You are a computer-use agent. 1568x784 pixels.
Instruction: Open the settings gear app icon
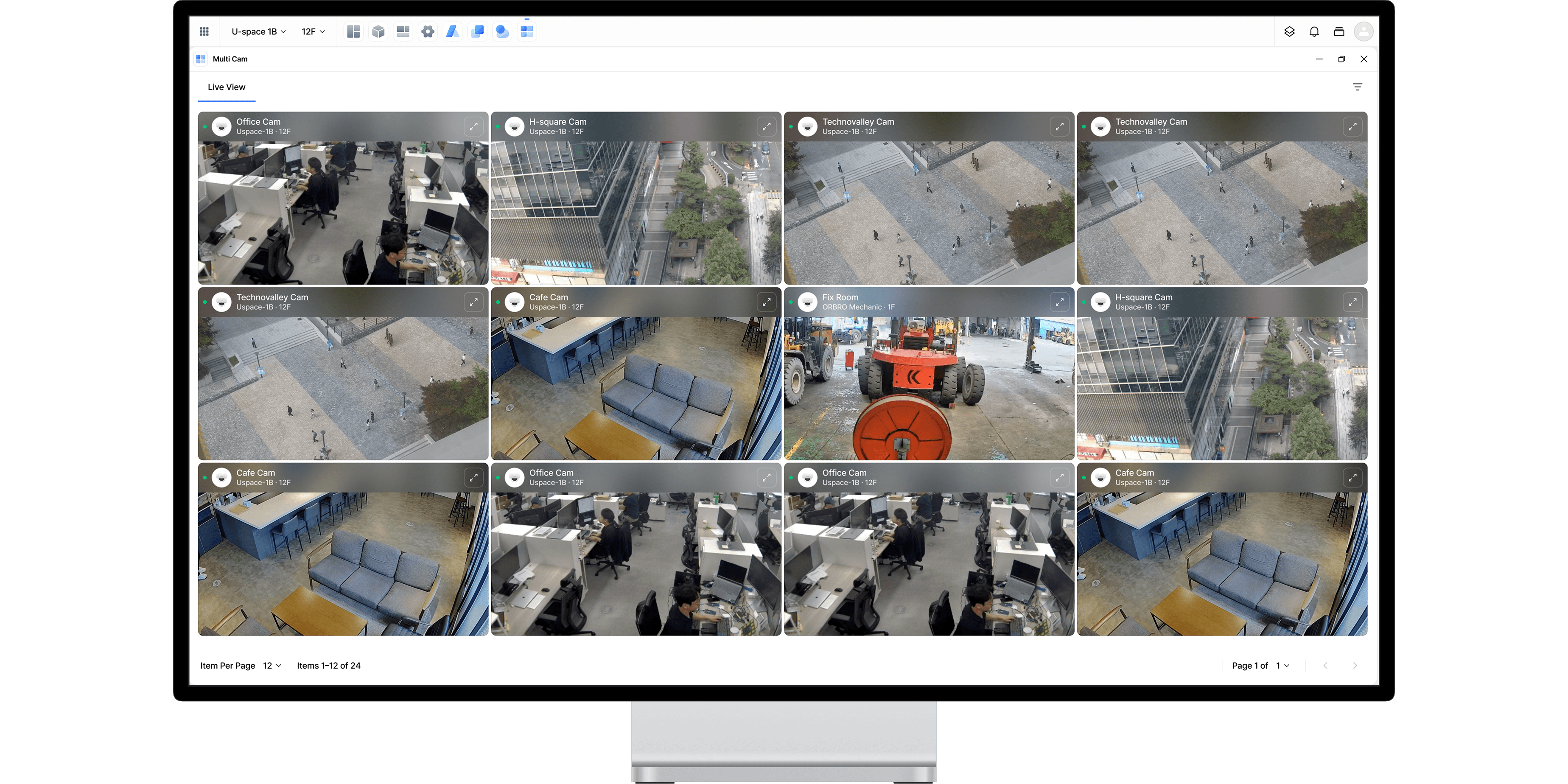coord(428,32)
